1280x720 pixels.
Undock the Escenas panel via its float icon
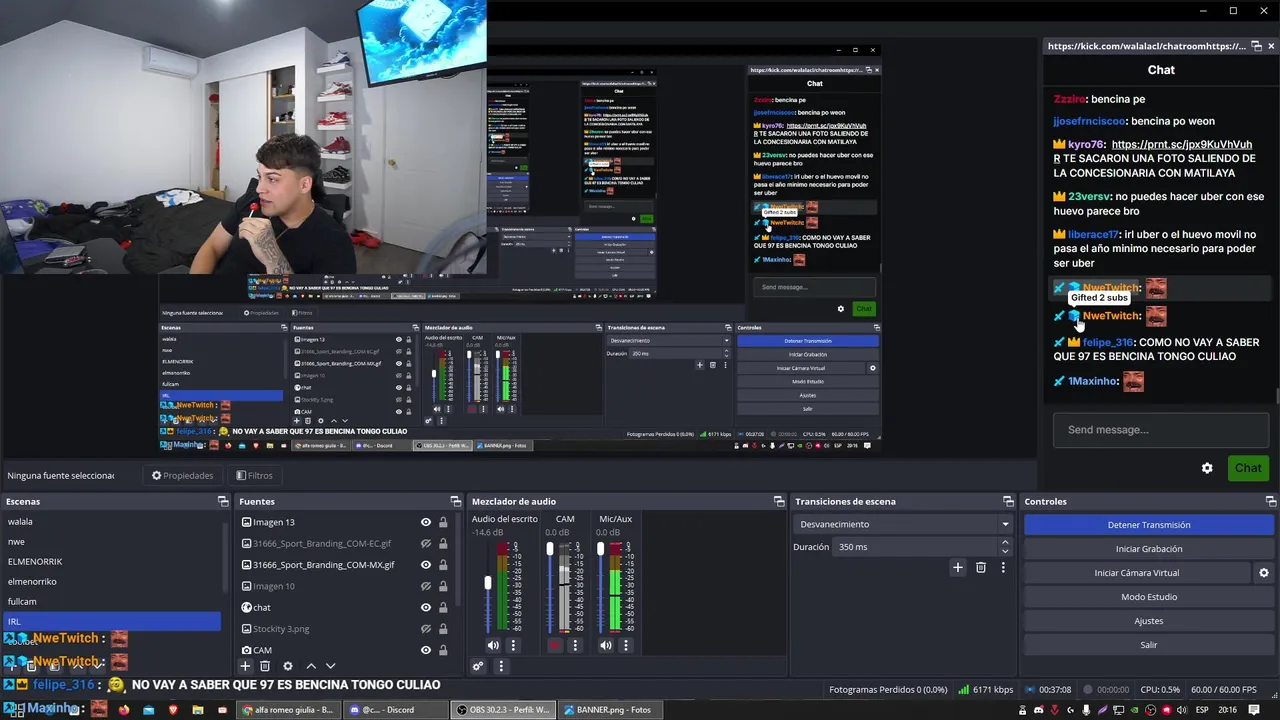(223, 501)
